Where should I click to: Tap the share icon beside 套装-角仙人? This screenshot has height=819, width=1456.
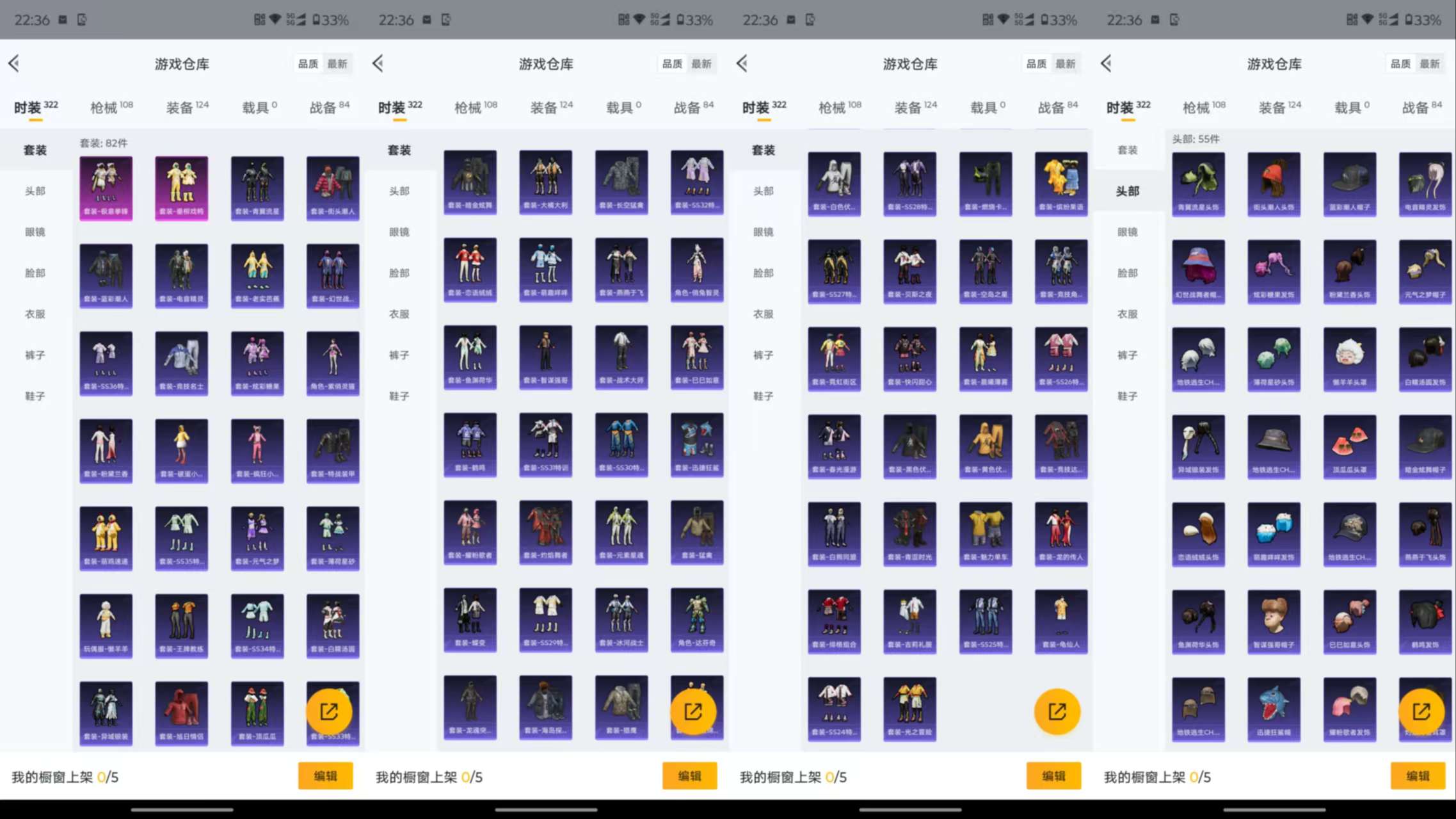pyautogui.click(x=1059, y=711)
